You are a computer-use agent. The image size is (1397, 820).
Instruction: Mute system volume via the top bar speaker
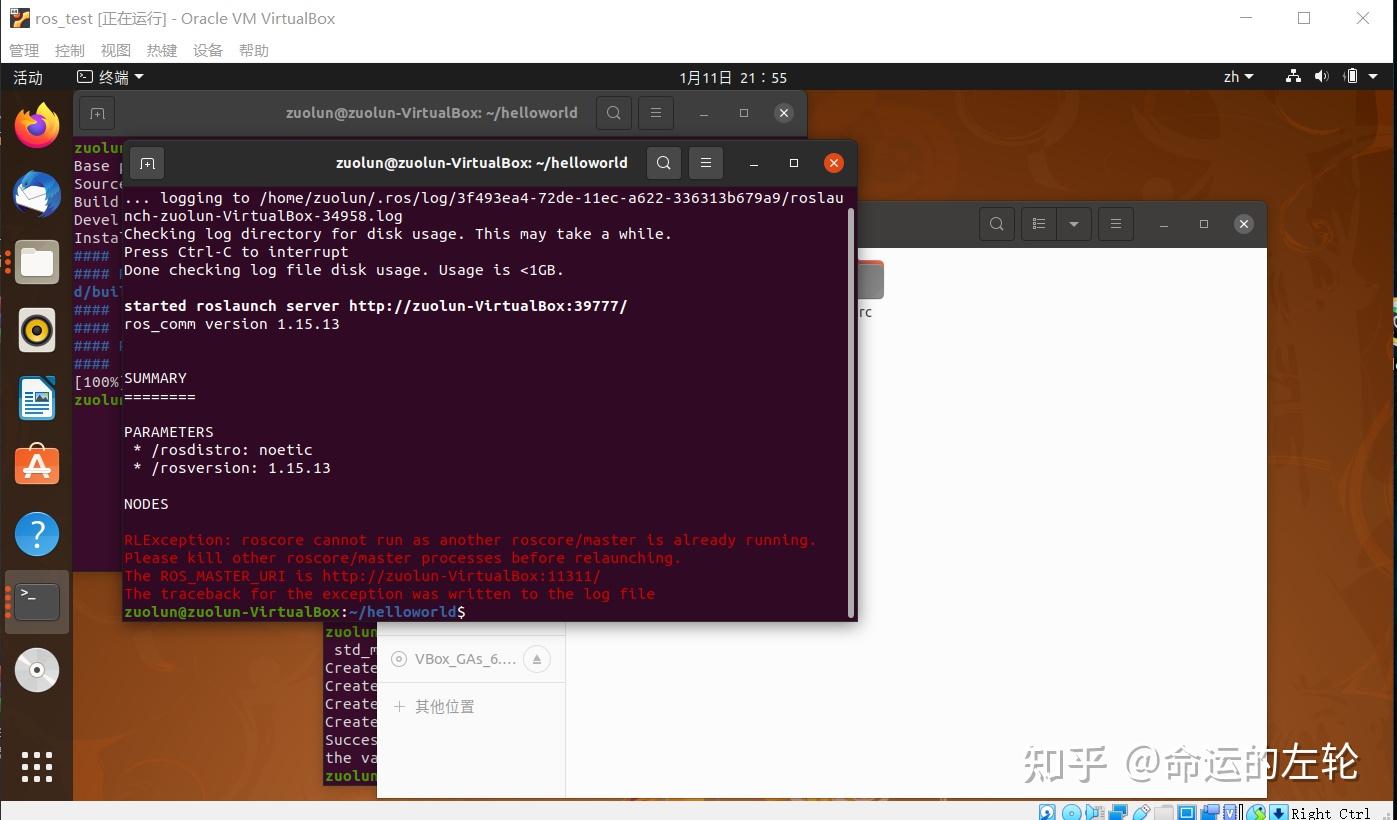click(x=1321, y=76)
